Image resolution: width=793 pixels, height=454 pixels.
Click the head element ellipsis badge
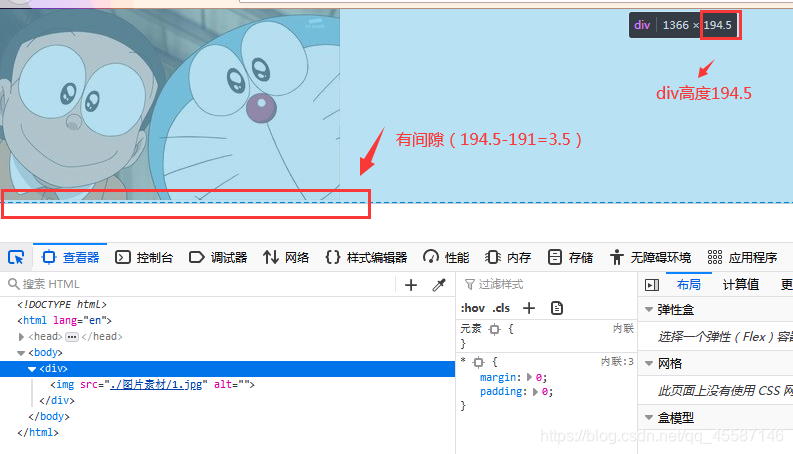pos(72,337)
